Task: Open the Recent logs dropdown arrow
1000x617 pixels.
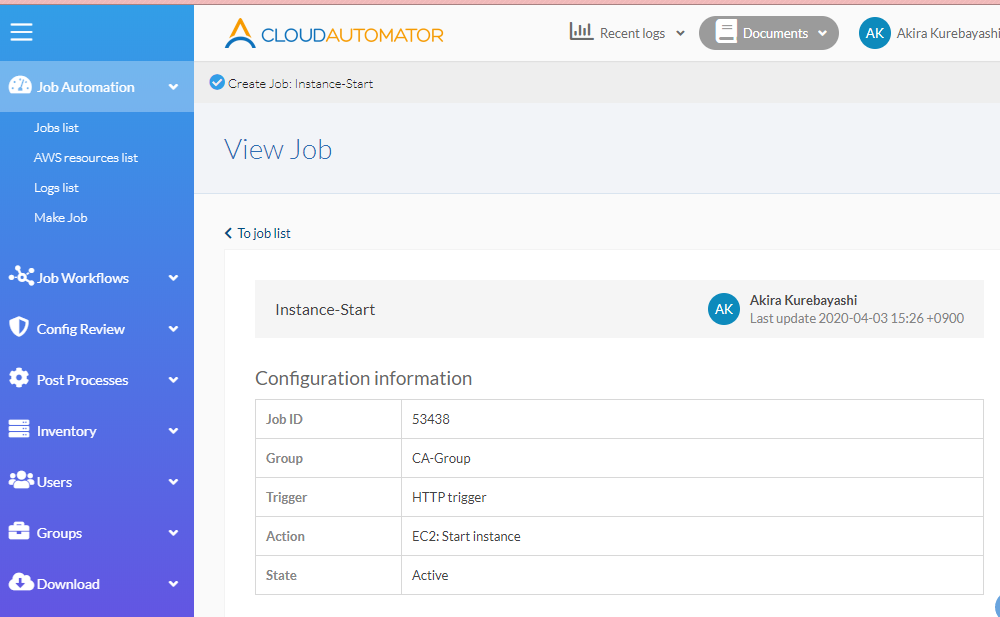Action: click(x=680, y=34)
